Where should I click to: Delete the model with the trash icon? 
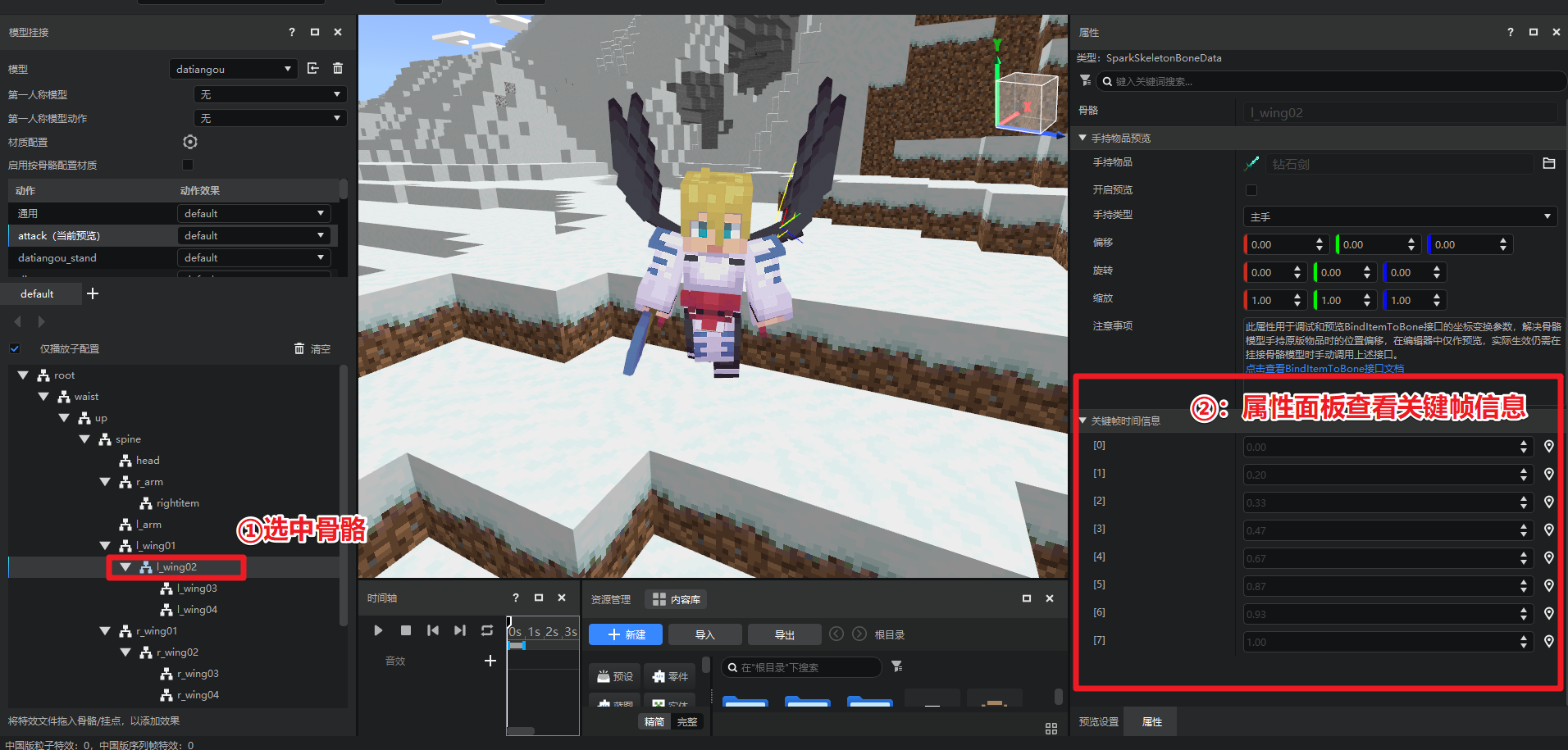pos(338,68)
